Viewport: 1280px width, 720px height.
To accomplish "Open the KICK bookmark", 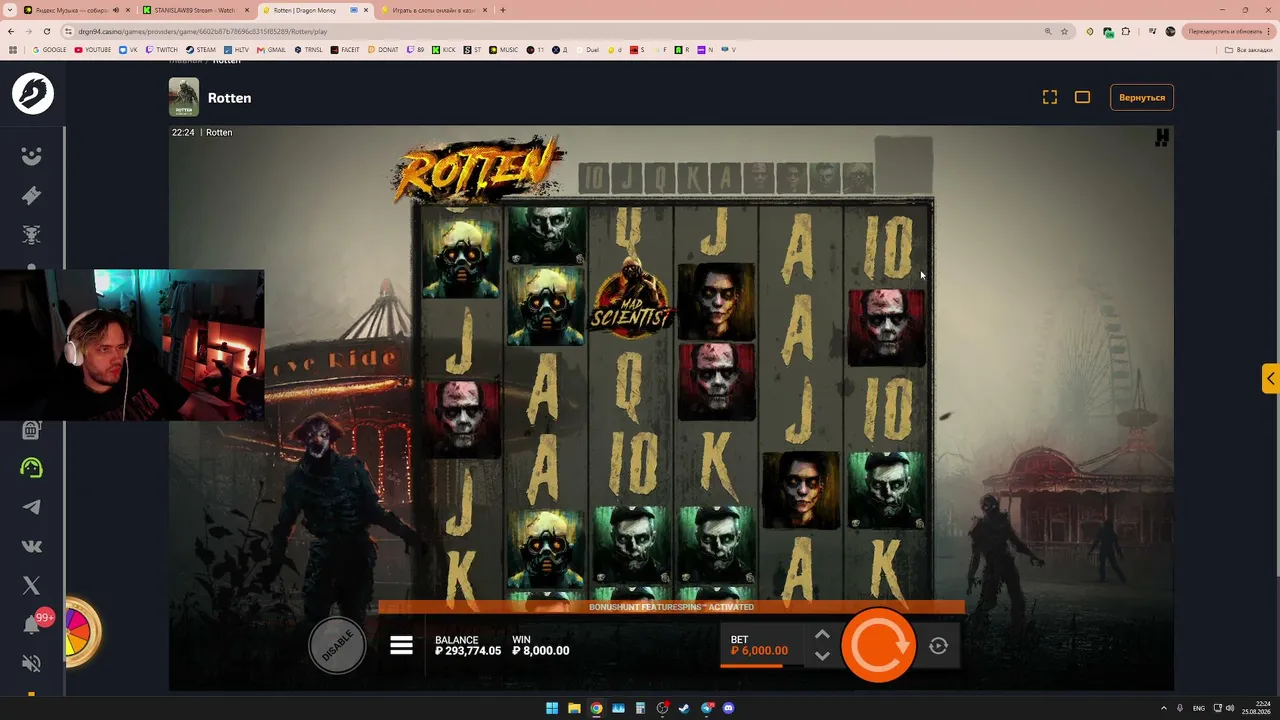I will (x=443, y=49).
